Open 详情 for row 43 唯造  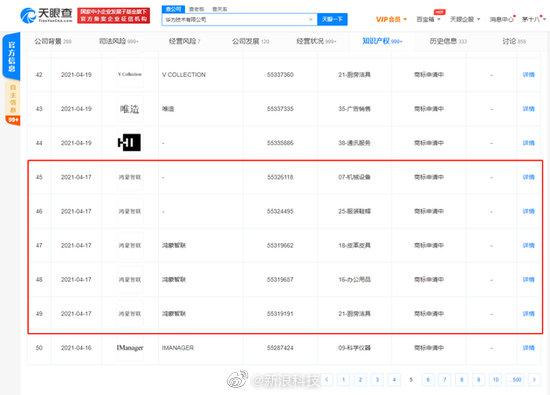click(x=529, y=109)
